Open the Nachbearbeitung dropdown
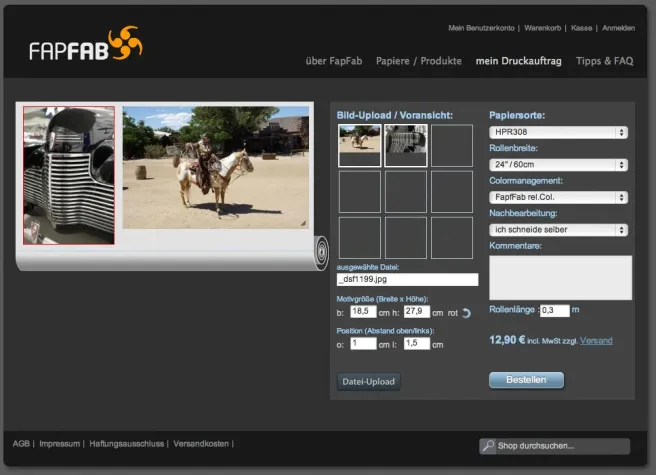Viewport: 656px width, 475px height. pos(559,229)
